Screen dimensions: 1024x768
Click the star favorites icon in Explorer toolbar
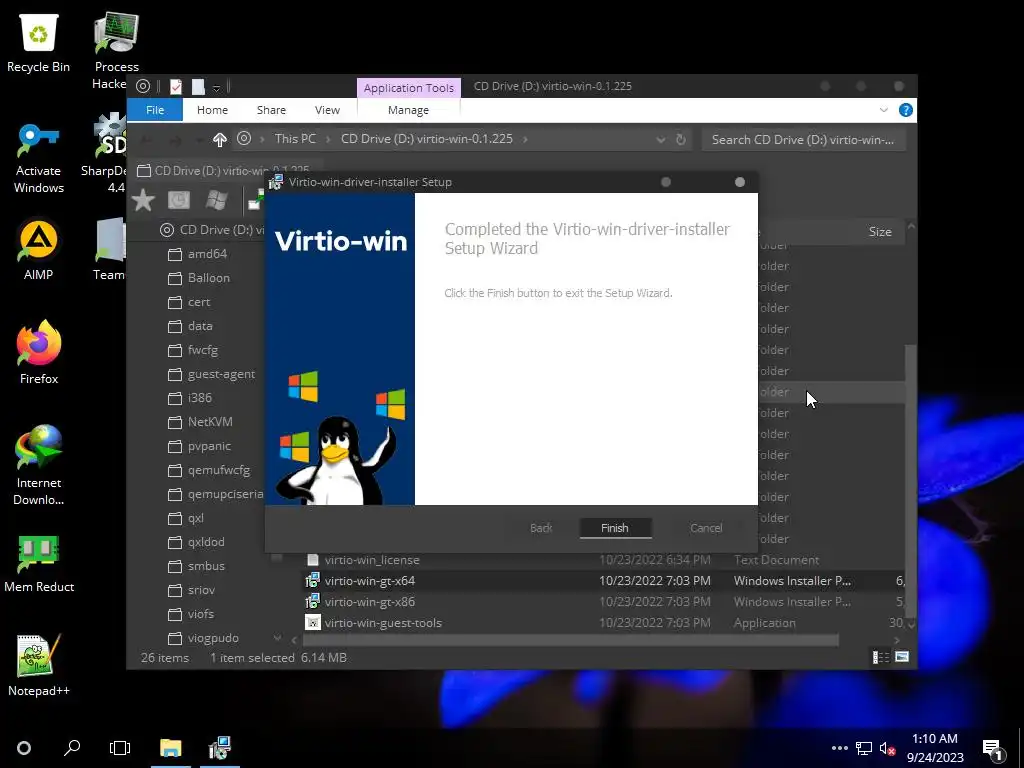pos(143,200)
